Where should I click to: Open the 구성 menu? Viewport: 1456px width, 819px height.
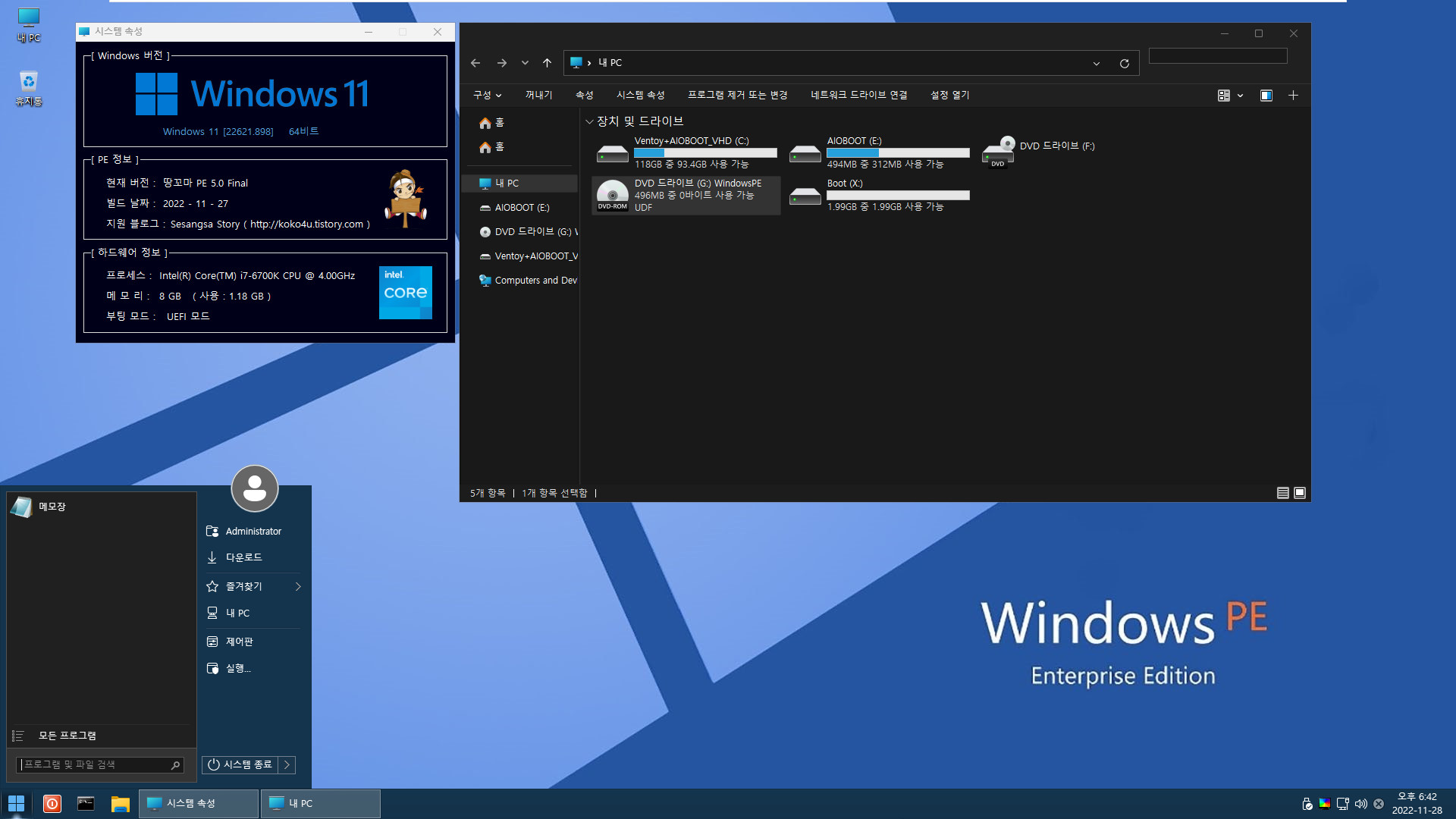point(487,95)
